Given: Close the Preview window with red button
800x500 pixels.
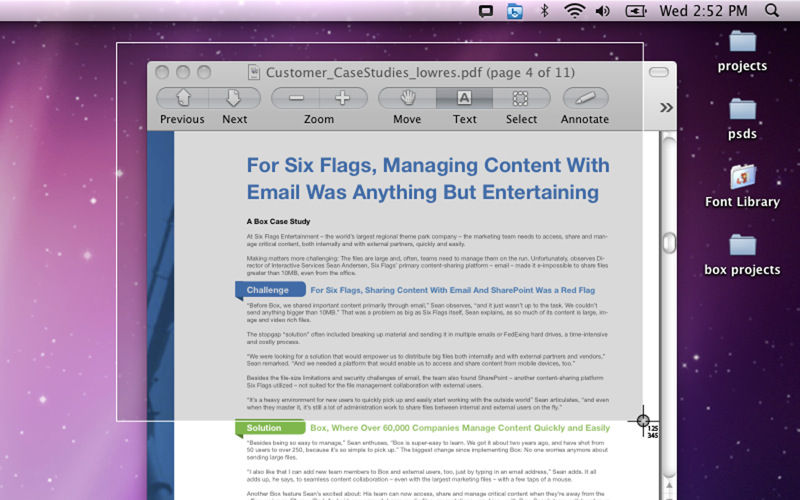Looking at the screenshot, I should 162,72.
